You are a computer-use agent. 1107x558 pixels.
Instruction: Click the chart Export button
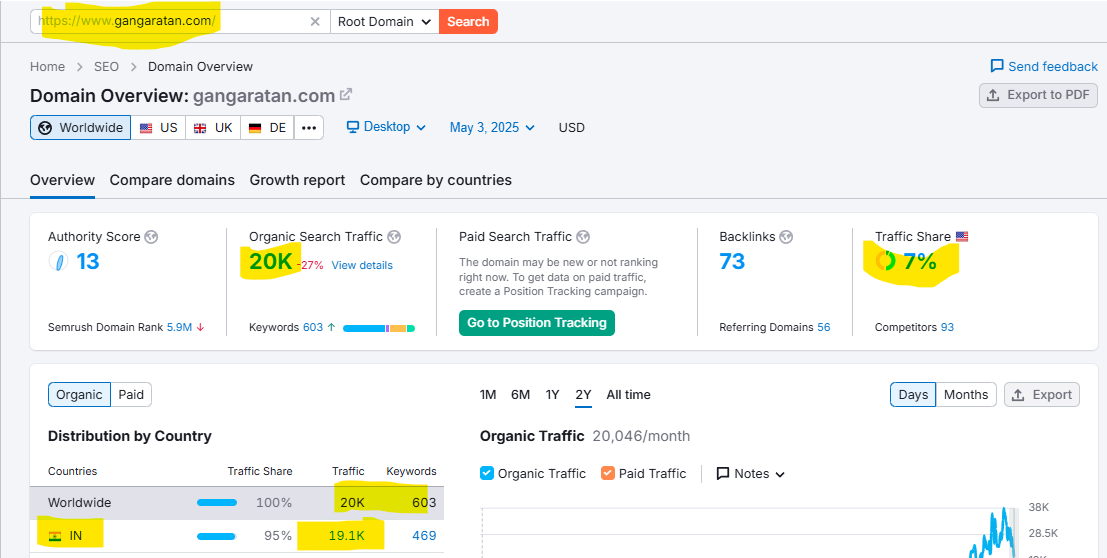click(1042, 395)
